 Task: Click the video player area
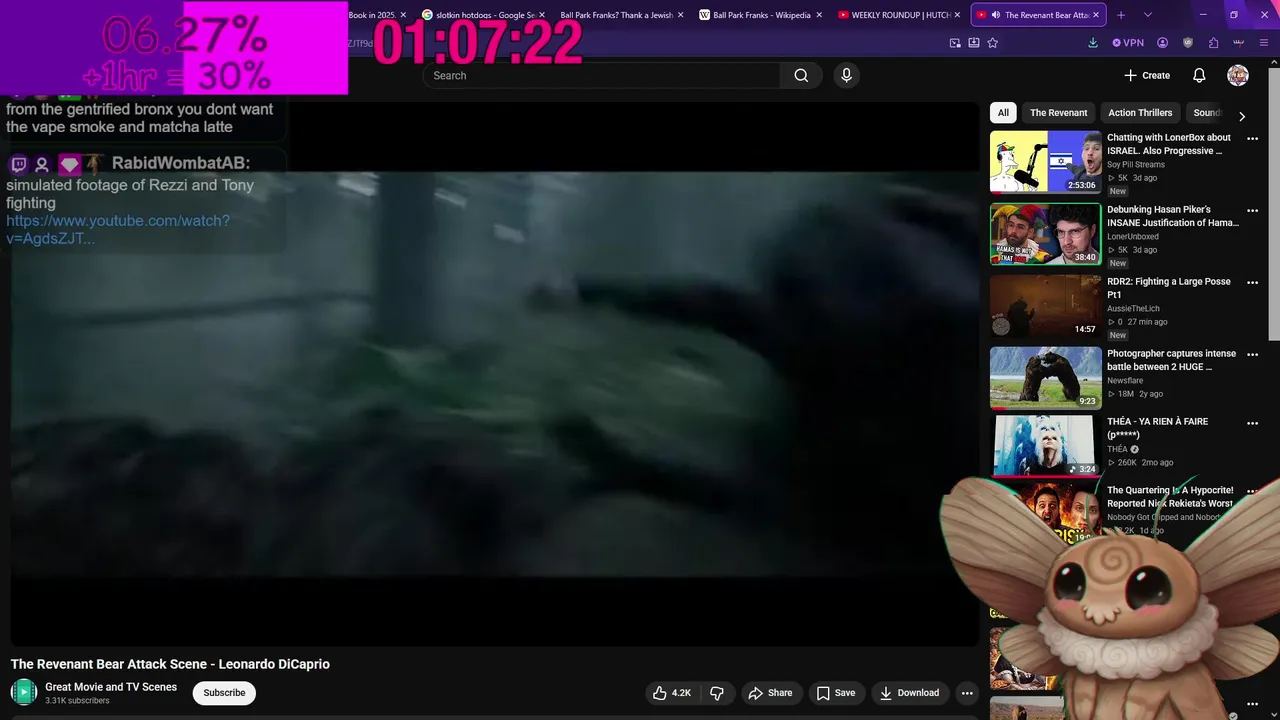coord(495,374)
